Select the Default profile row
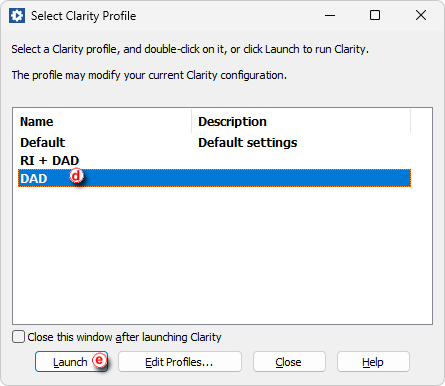The width and height of the screenshot is (445, 386). (214, 143)
